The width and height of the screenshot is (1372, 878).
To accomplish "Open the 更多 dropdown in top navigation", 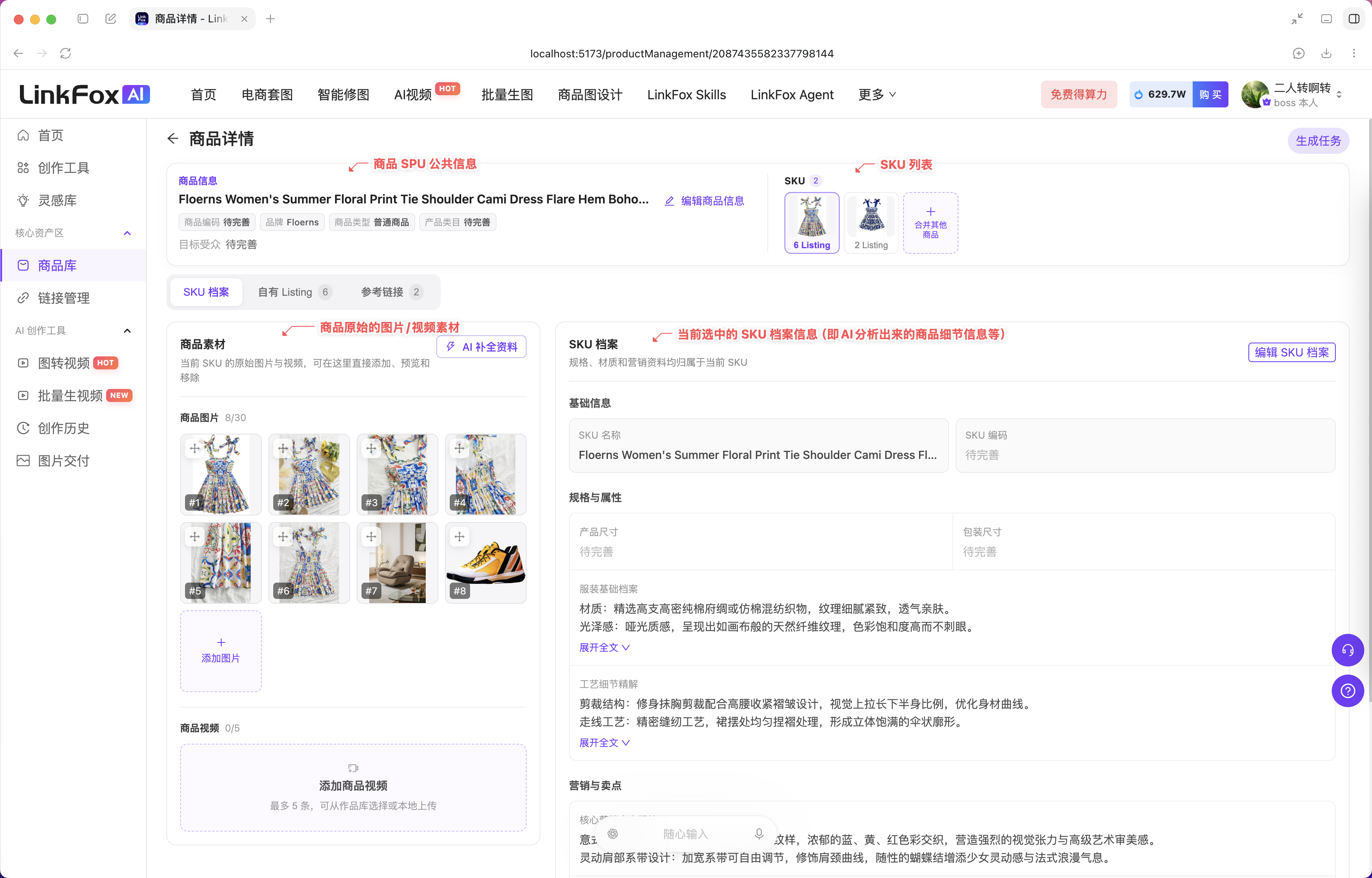I will coord(877,95).
